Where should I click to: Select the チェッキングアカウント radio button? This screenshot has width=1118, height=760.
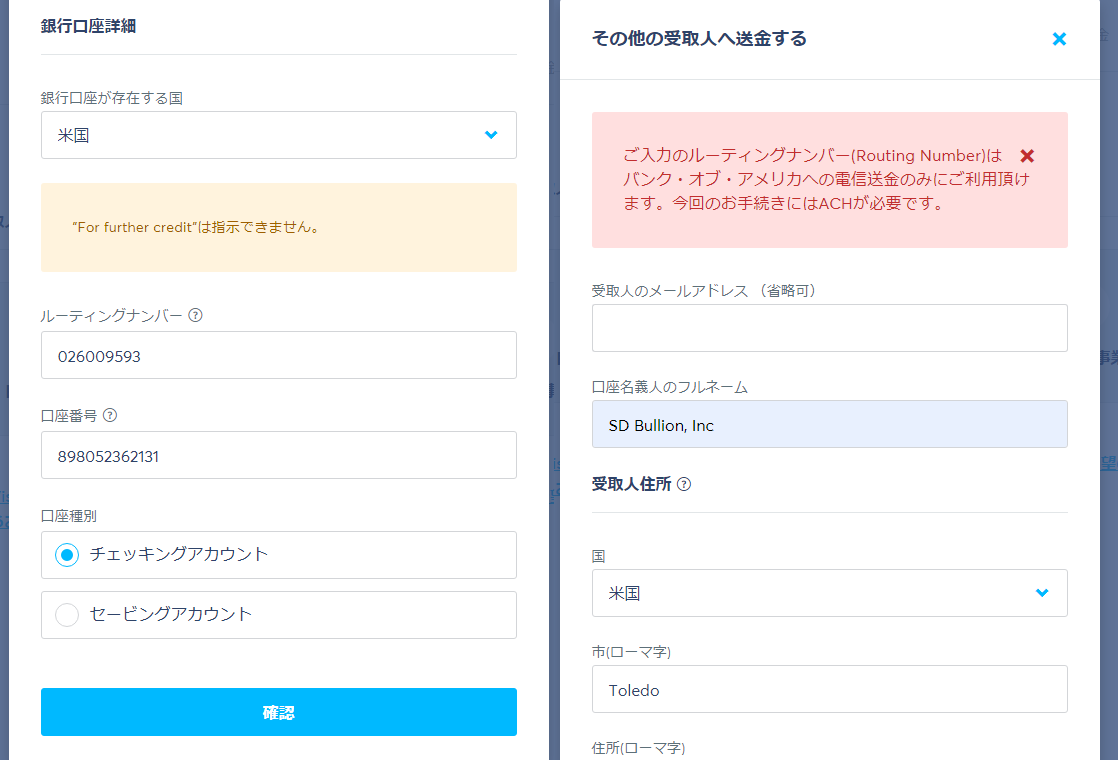(x=66, y=554)
